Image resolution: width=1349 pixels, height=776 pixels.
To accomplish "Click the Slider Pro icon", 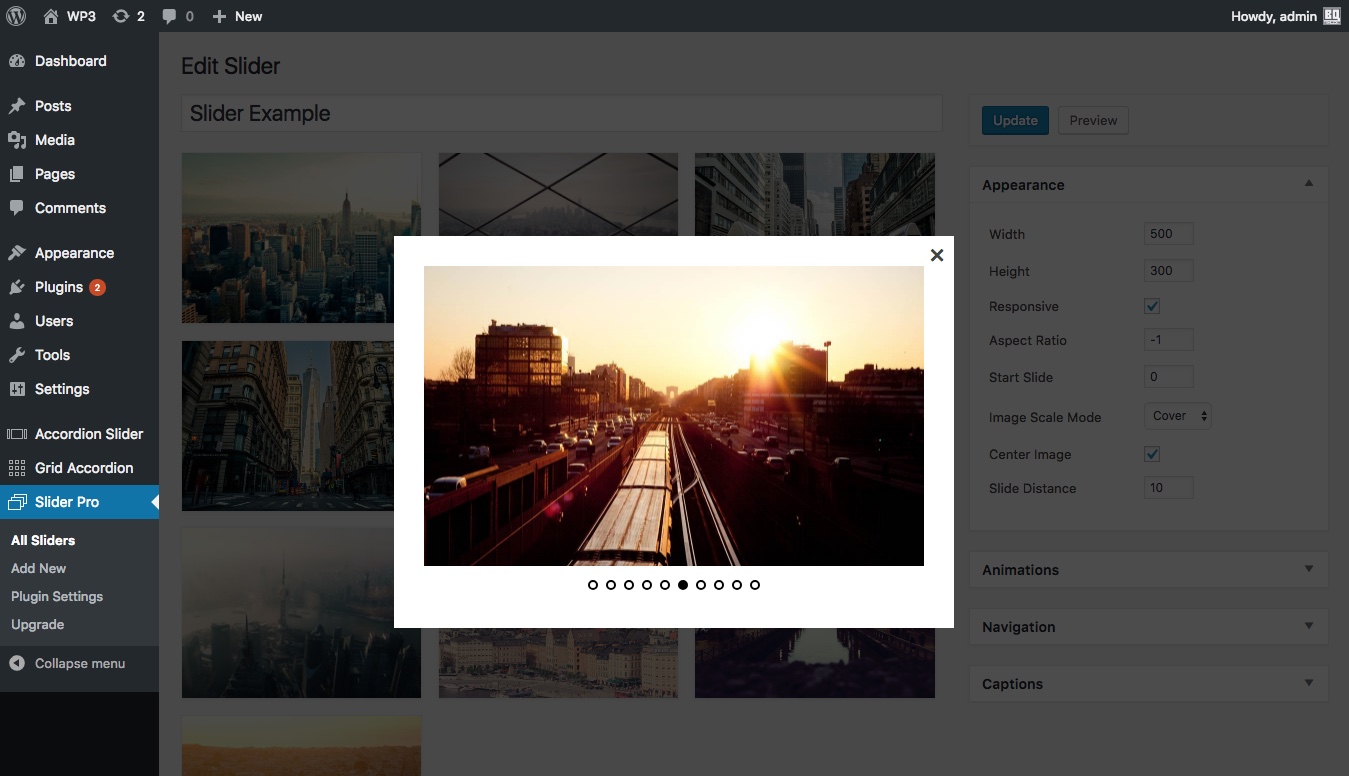I will 16,502.
